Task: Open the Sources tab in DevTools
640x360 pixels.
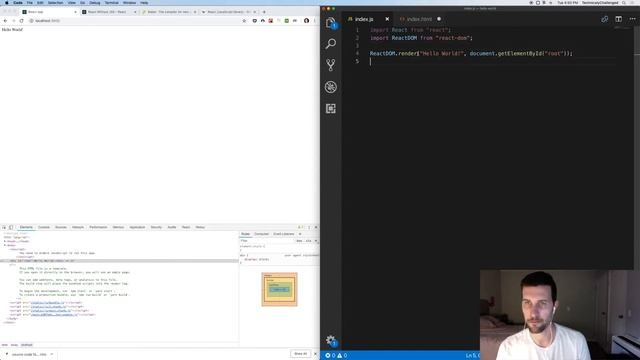Action: [61, 227]
